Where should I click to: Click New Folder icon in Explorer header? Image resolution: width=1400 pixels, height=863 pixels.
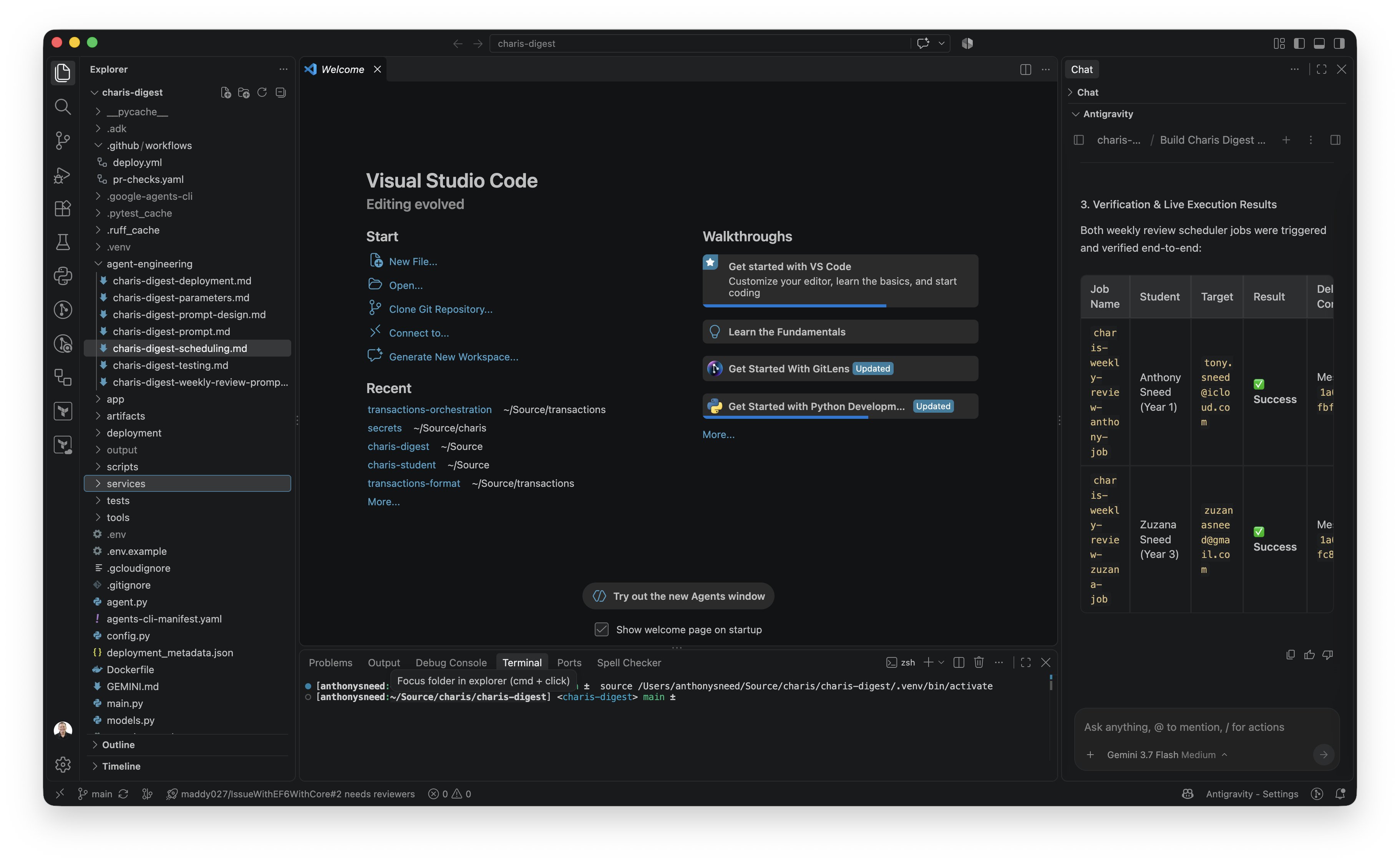(244, 93)
